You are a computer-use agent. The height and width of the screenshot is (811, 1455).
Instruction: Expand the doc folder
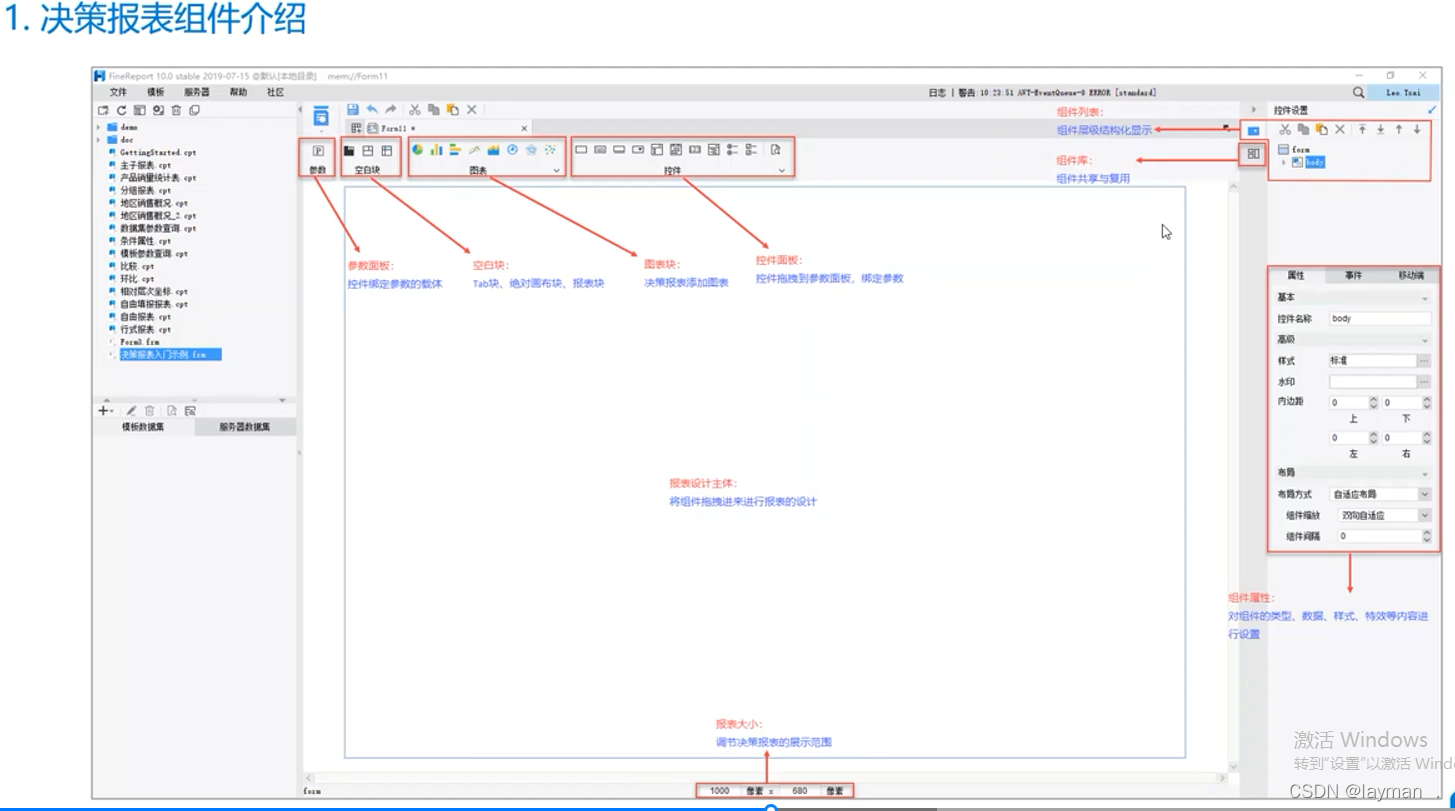[x=98, y=140]
